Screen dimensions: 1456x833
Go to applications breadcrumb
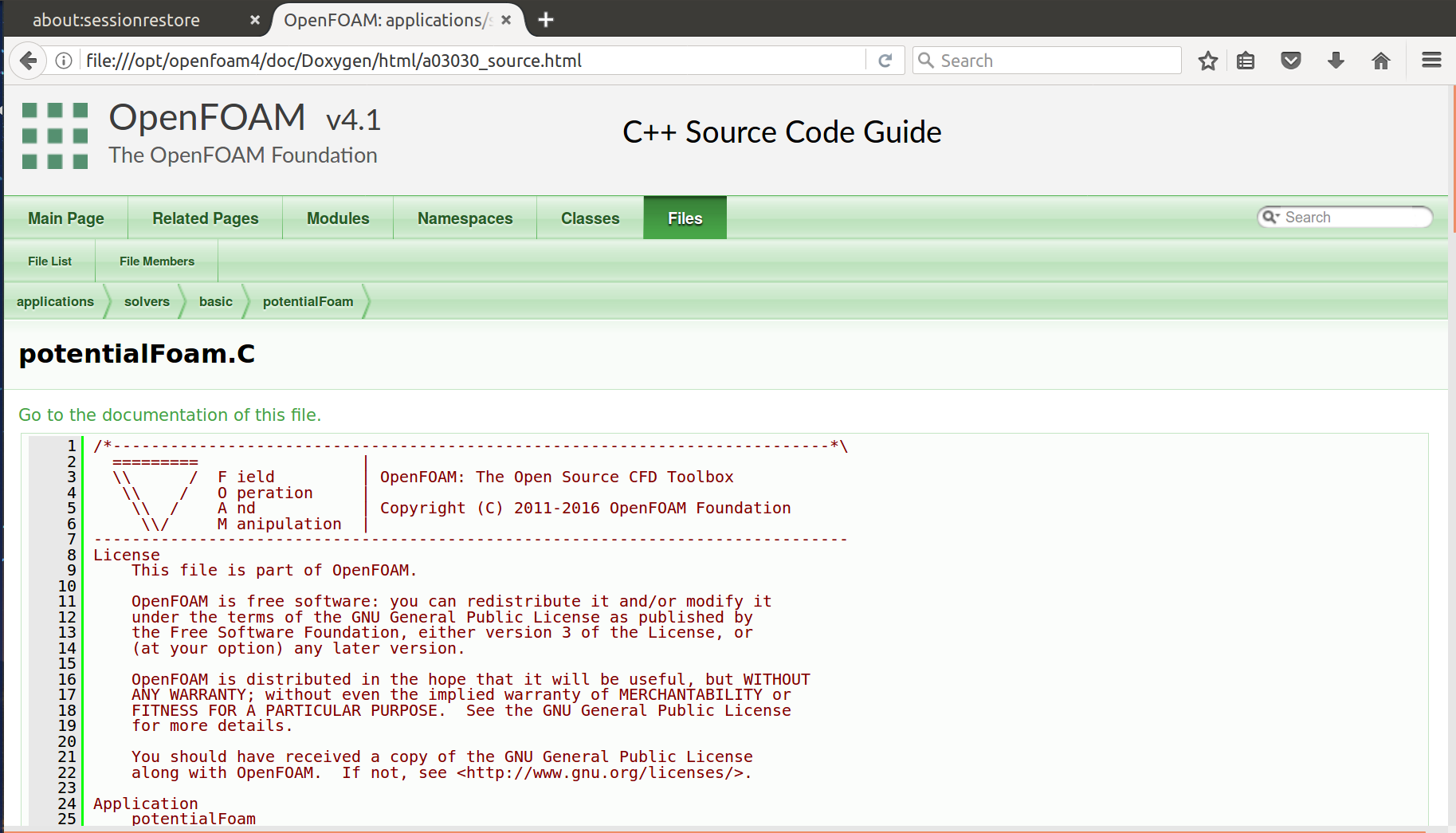point(55,301)
